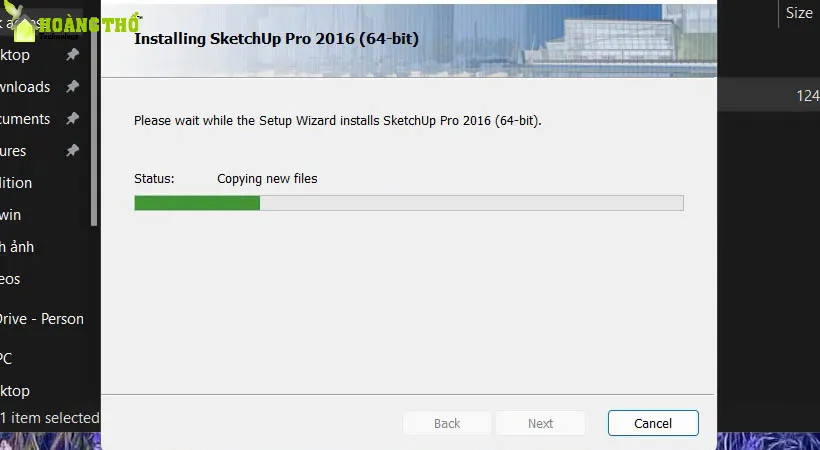820x450 pixels.
Task: Open the Videos folder in sidebar
Action: 12,279
